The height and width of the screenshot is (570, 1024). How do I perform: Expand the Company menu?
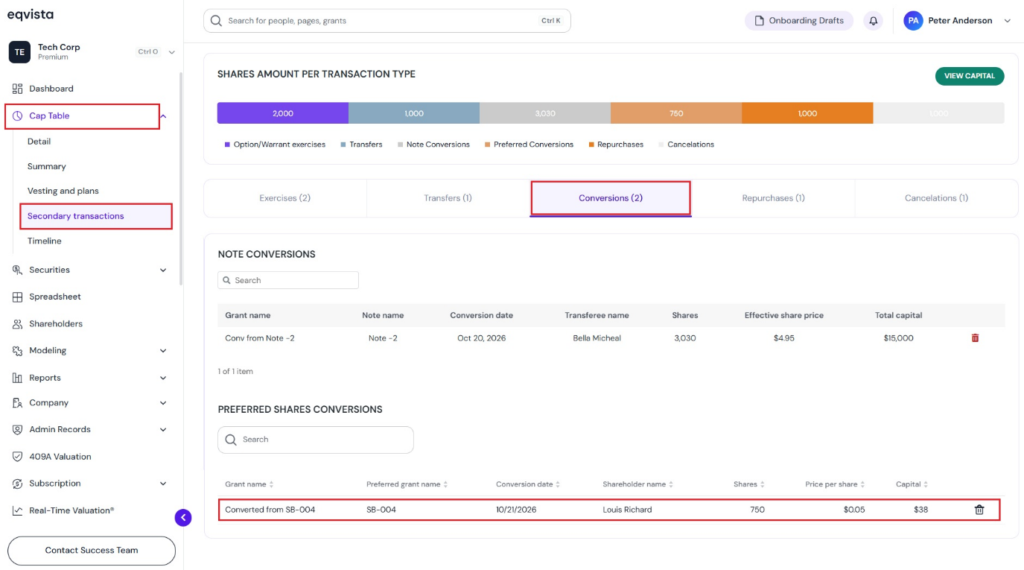click(163, 403)
